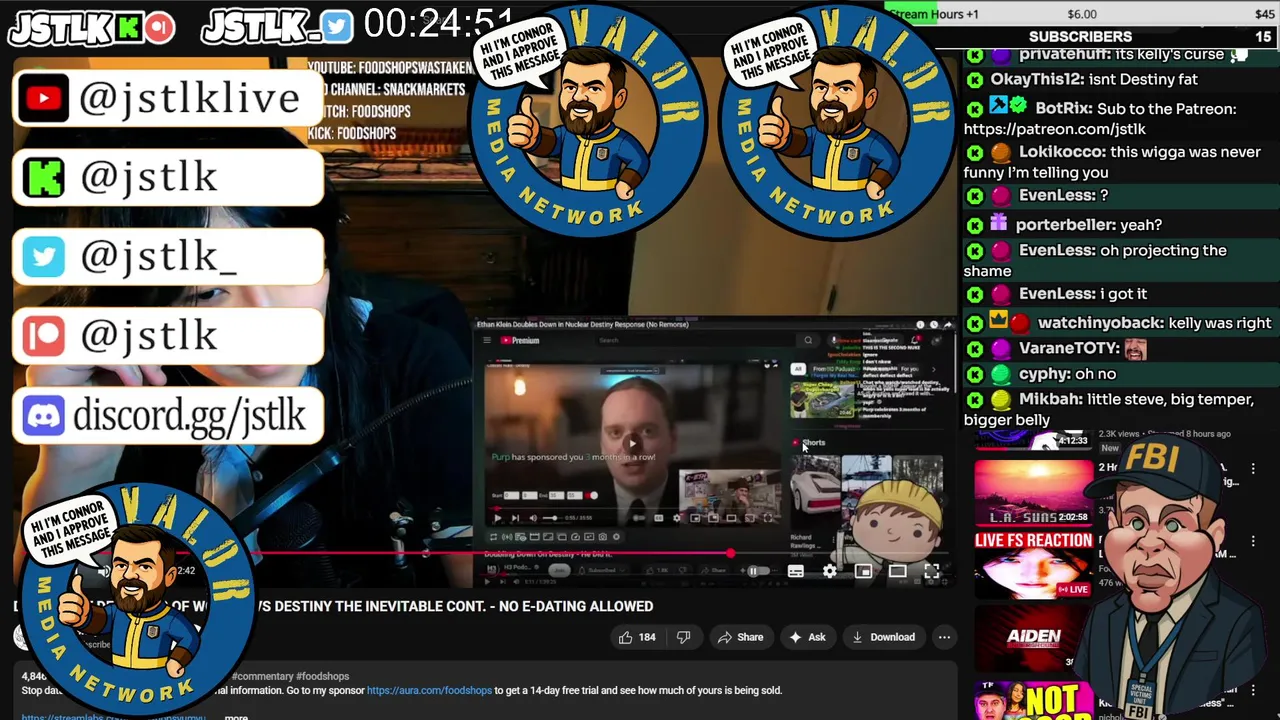
Task: Open notifications bell in embedded YouTube
Action: click(x=915, y=340)
